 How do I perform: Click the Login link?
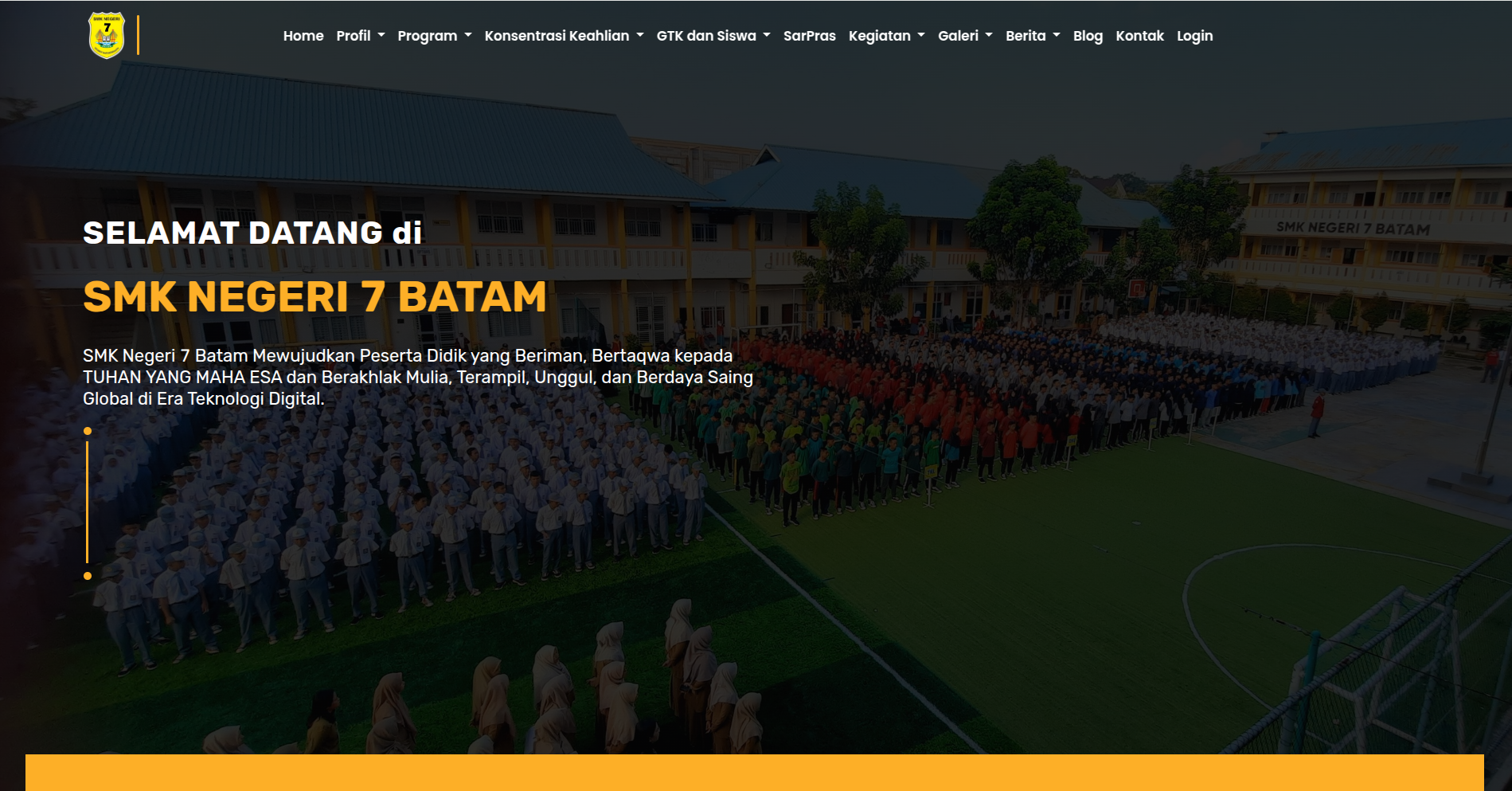[x=1194, y=36]
